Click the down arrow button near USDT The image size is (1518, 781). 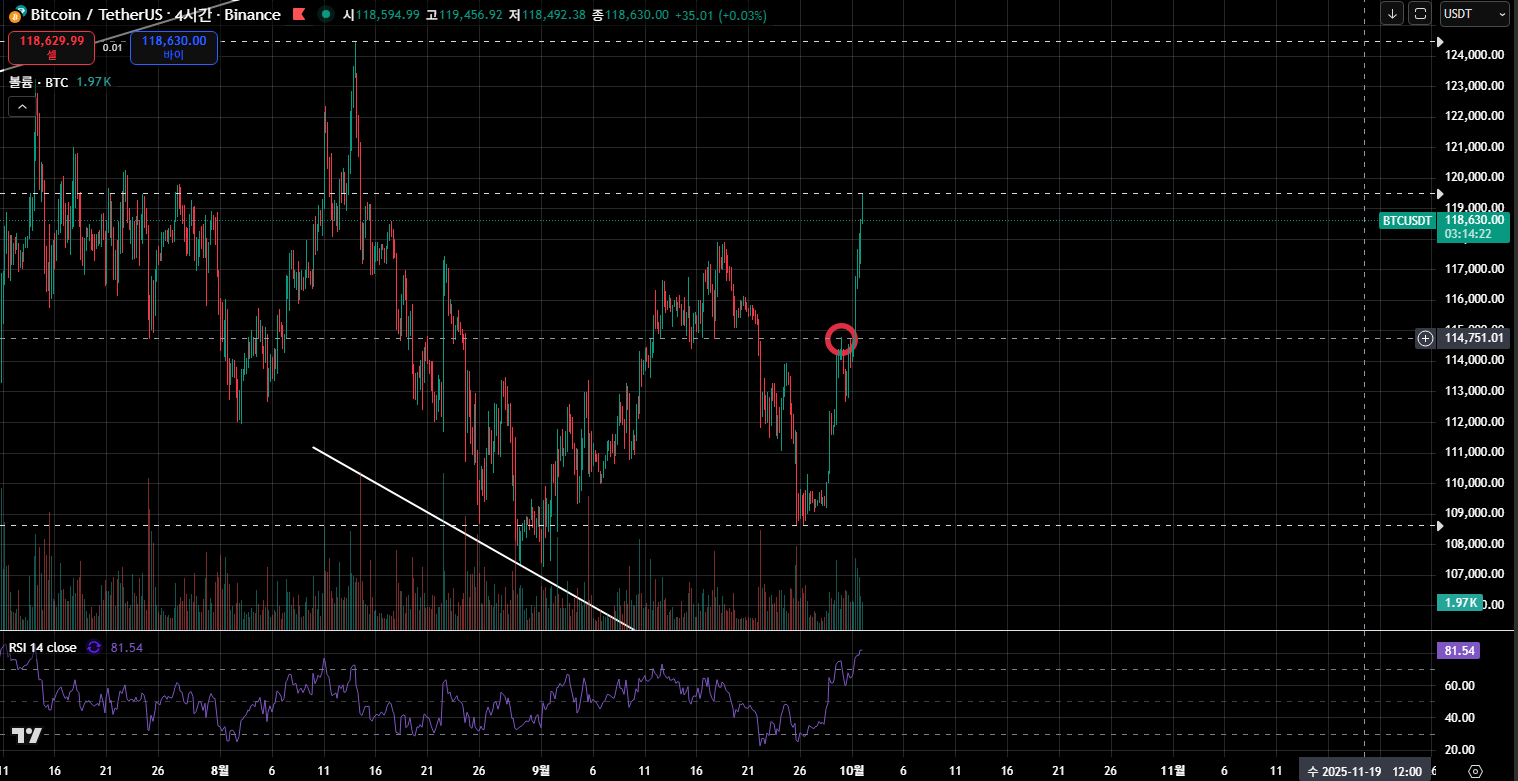click(1393, 14)
